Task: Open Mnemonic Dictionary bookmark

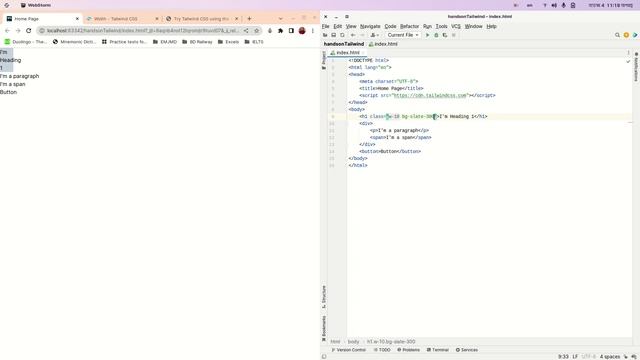Action: [74, 42]
